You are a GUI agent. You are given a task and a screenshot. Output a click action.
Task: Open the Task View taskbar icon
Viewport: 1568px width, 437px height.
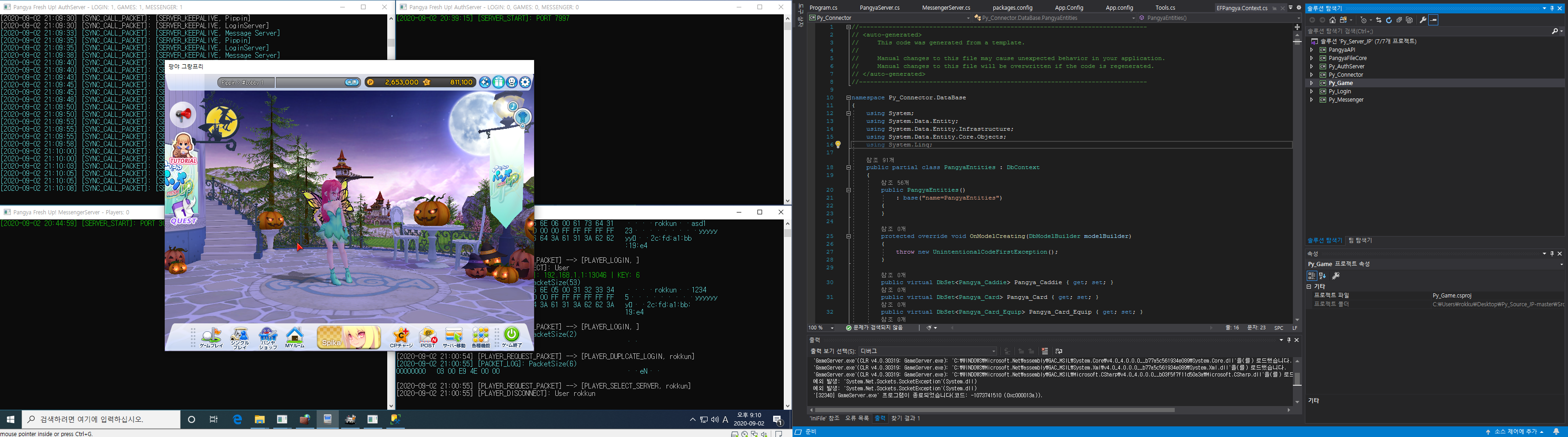point(214,419)
